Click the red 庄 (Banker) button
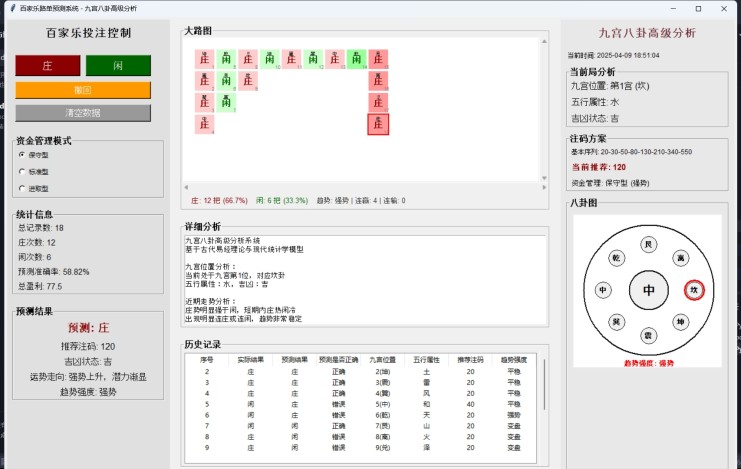 (47, 66)
